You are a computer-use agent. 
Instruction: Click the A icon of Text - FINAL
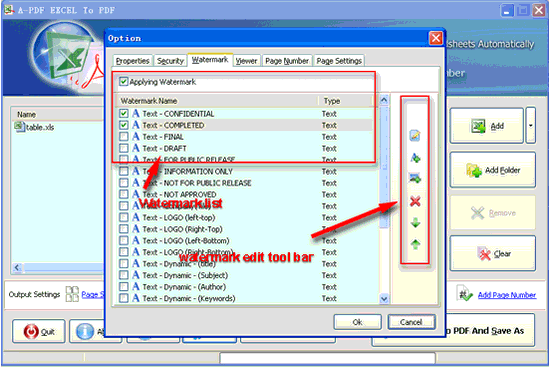136,137
